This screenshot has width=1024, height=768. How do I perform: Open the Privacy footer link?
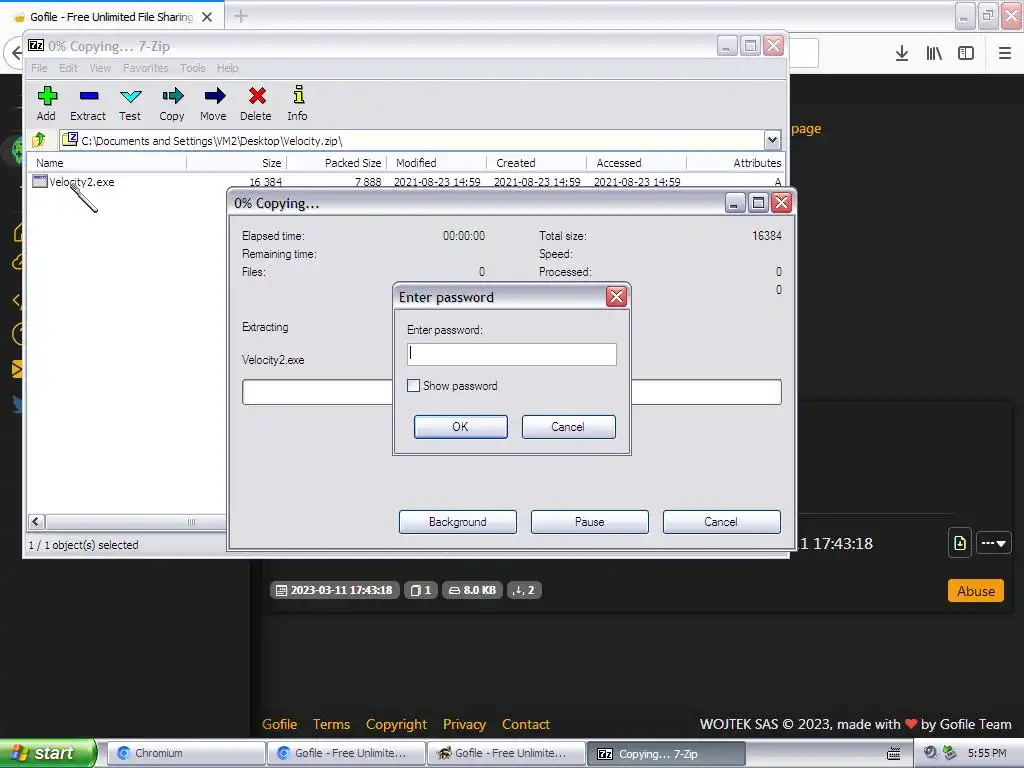coord(464,724)
